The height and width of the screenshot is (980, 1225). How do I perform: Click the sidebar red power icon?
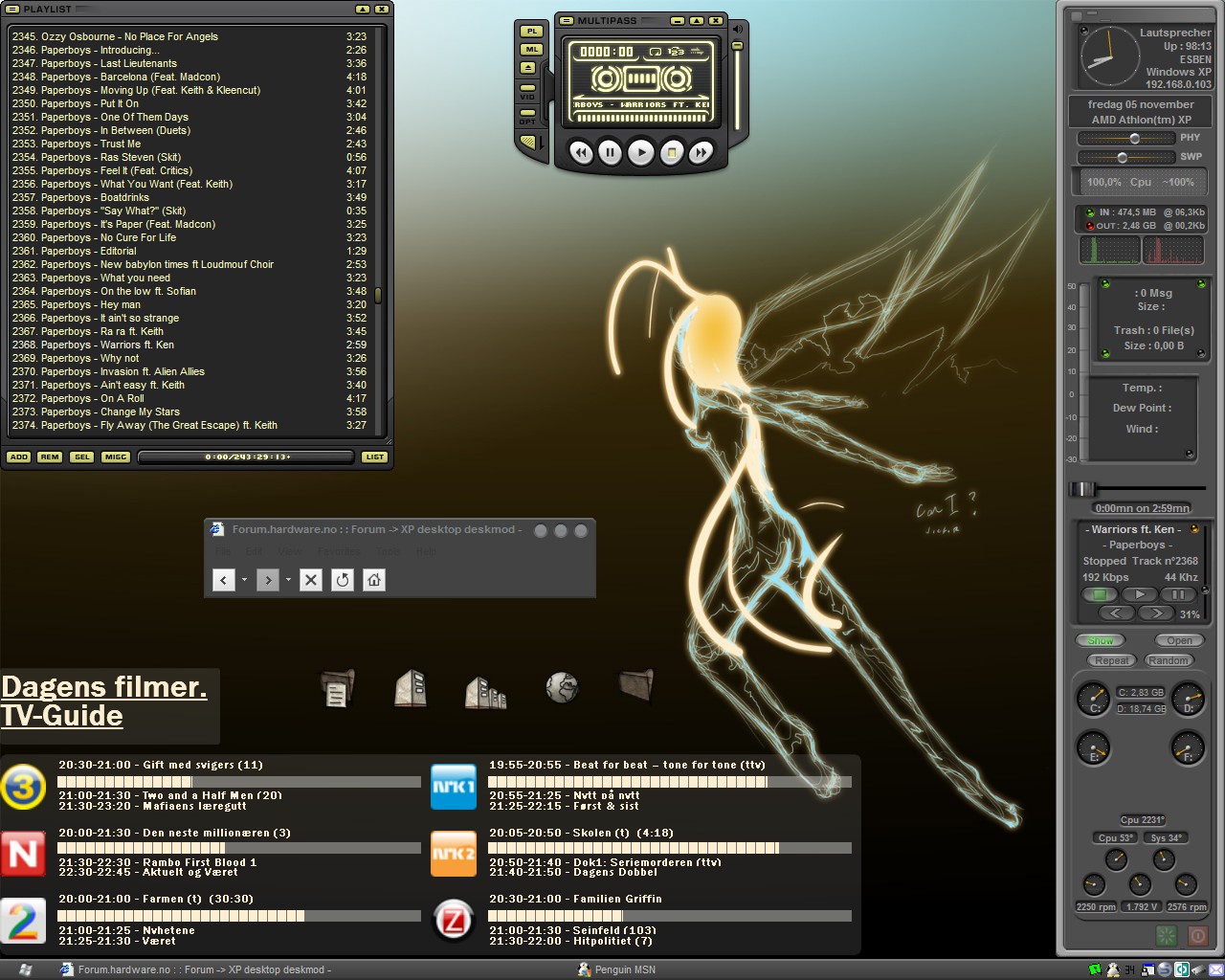pos(1197,936)
